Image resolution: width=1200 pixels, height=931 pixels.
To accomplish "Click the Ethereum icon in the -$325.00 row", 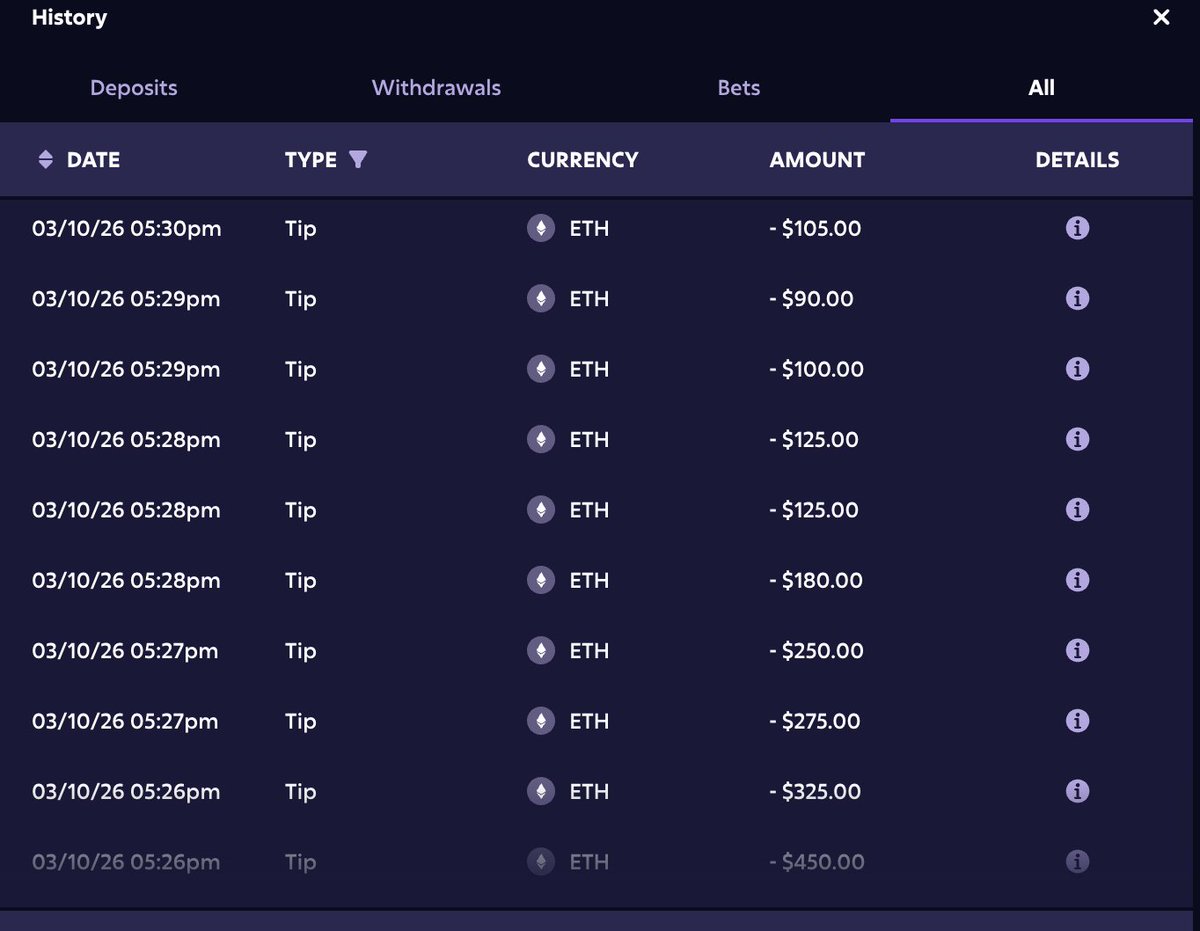I will [x=541, y=791].
